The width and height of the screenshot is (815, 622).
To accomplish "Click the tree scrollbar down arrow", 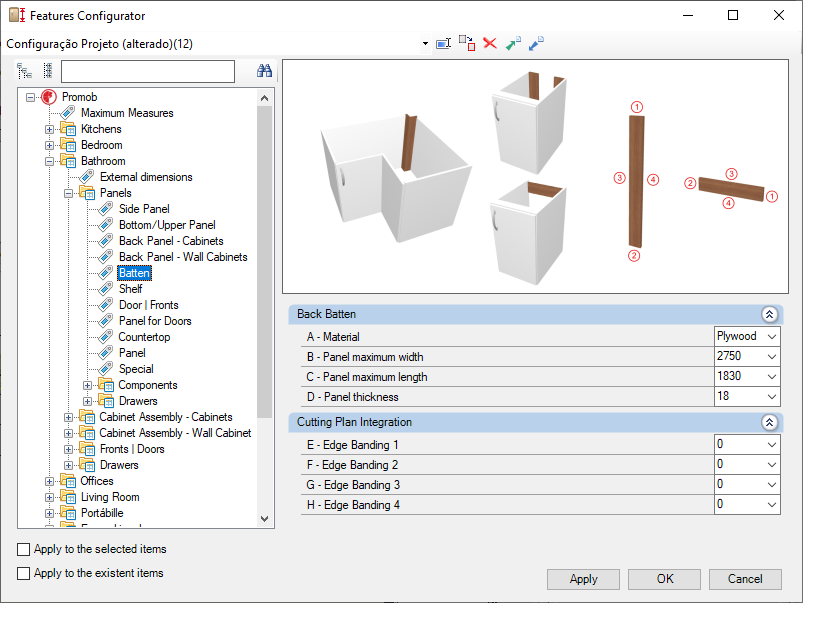I will click(x=265, y=519).
